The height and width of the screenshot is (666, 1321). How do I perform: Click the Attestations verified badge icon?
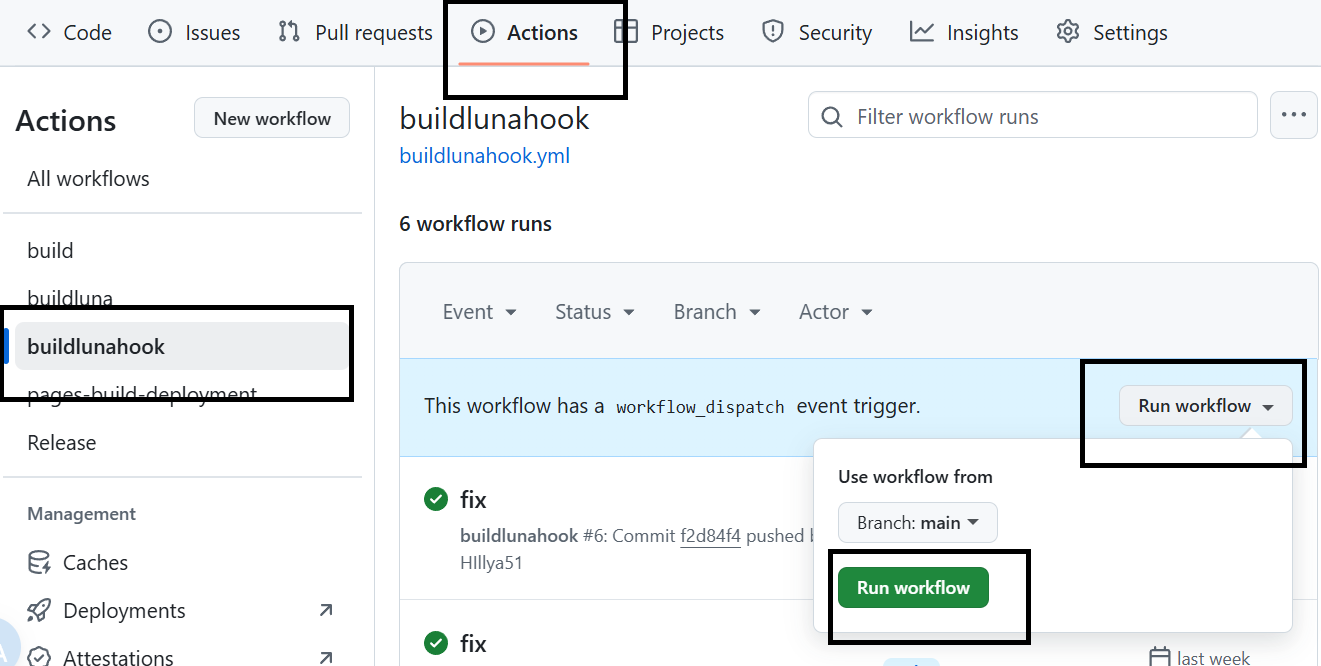(x=39, y=658)
